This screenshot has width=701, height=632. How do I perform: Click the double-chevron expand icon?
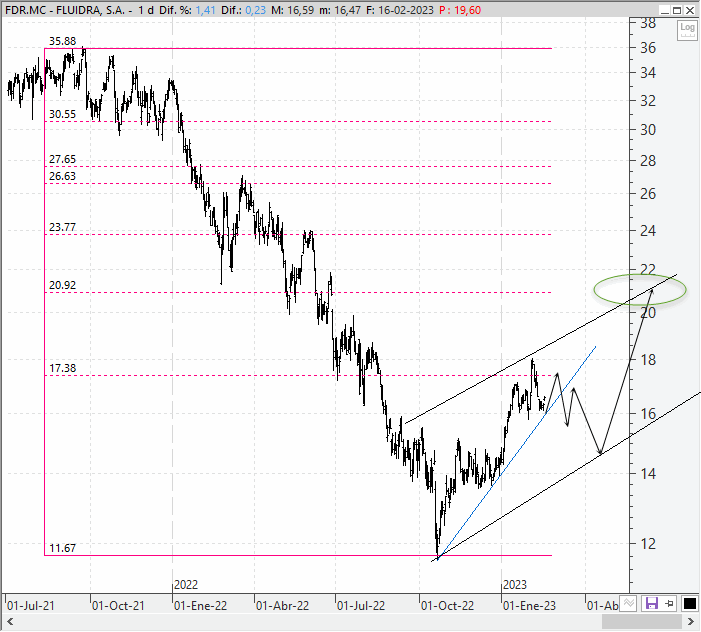click(x=629, y=603)
